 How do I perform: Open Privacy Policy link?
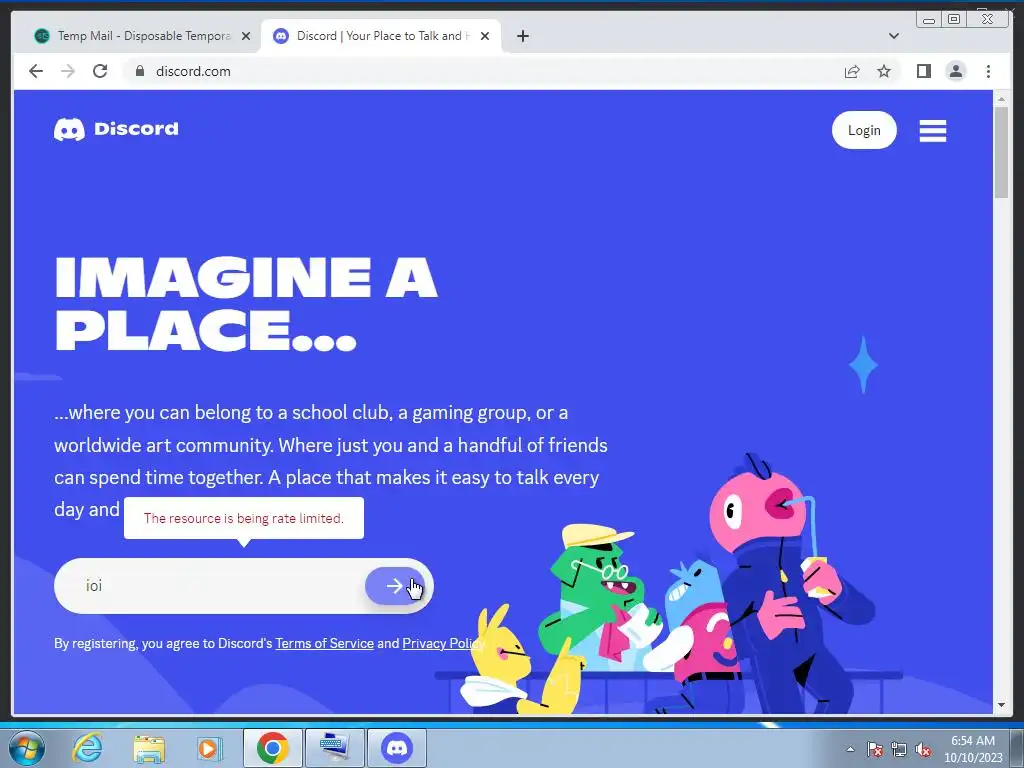click(443, 643)
